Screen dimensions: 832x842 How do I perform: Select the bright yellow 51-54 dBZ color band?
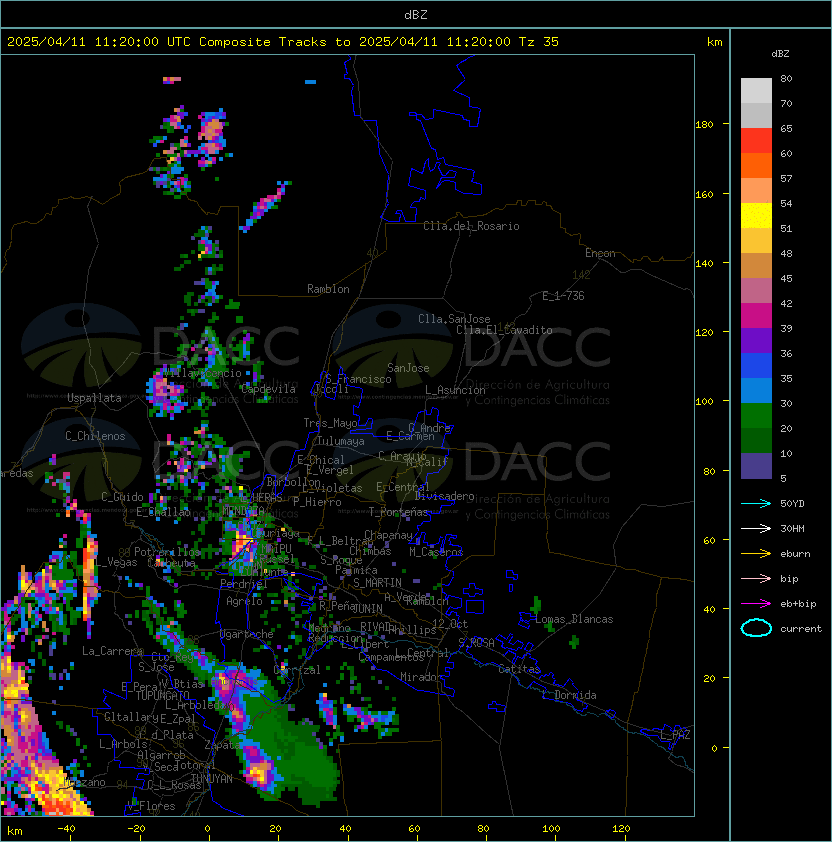coord(756,216)
